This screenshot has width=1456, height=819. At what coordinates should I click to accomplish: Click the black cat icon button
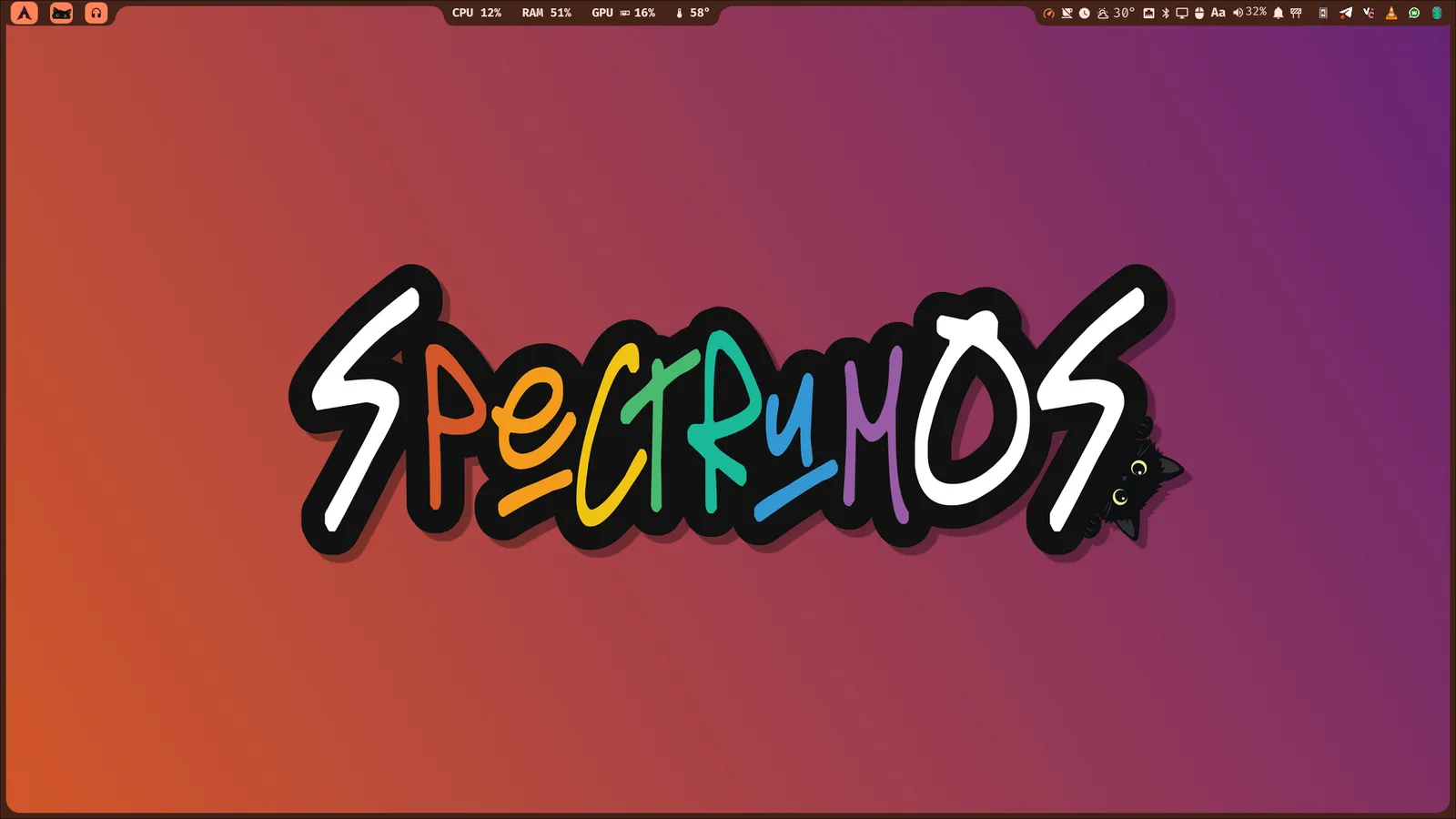61,13
